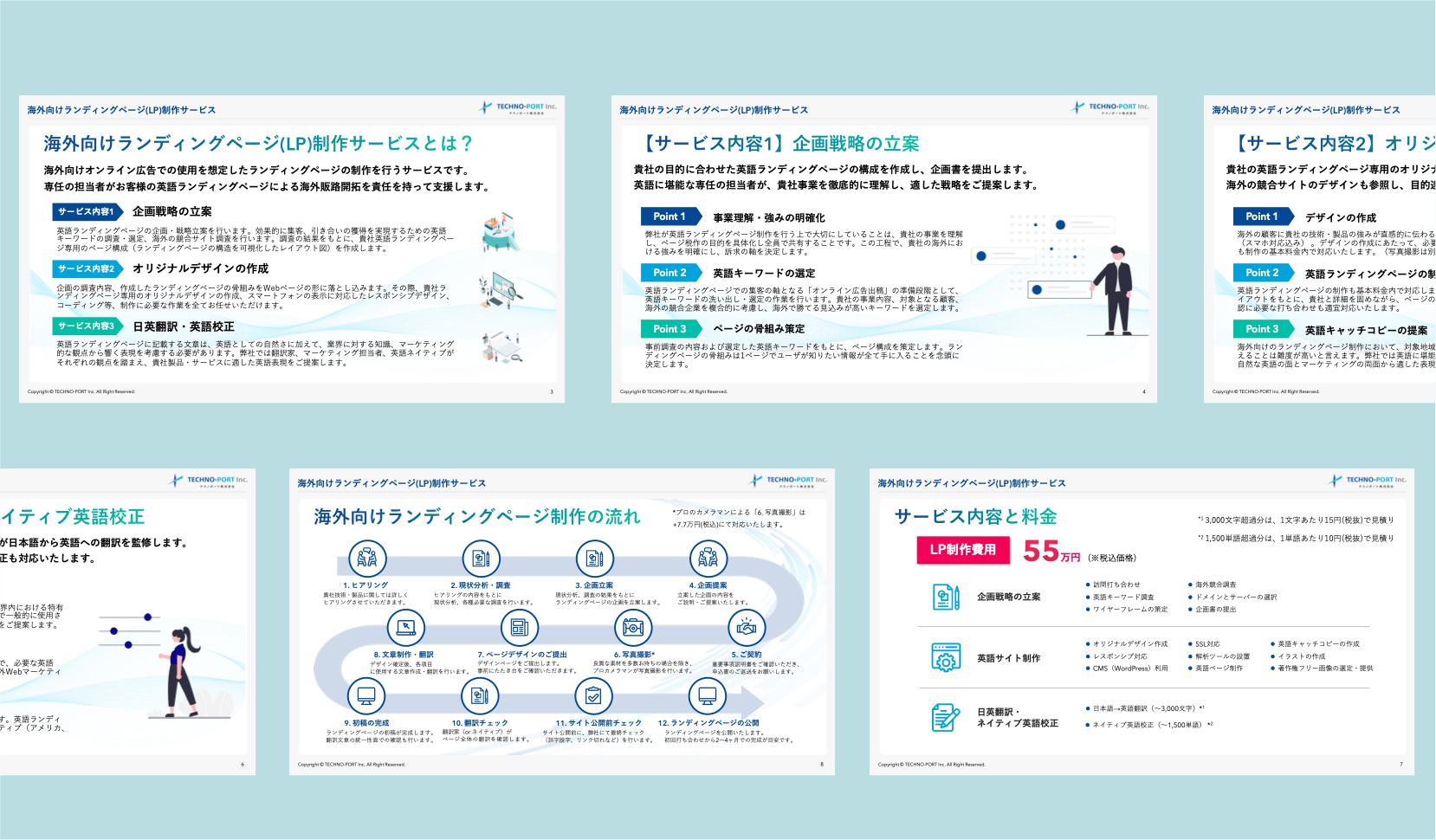Click the 1. ヒアリング meeting icon
The image size is (1436, 840).
point(367,559)
